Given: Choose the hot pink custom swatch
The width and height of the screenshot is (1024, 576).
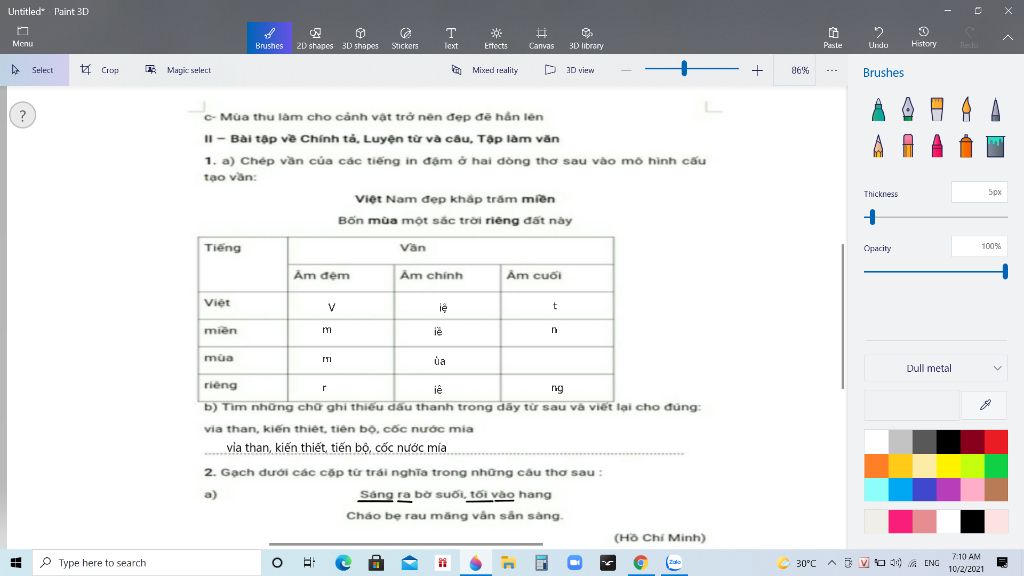Looking at the screenshot, I should point(900,521).
